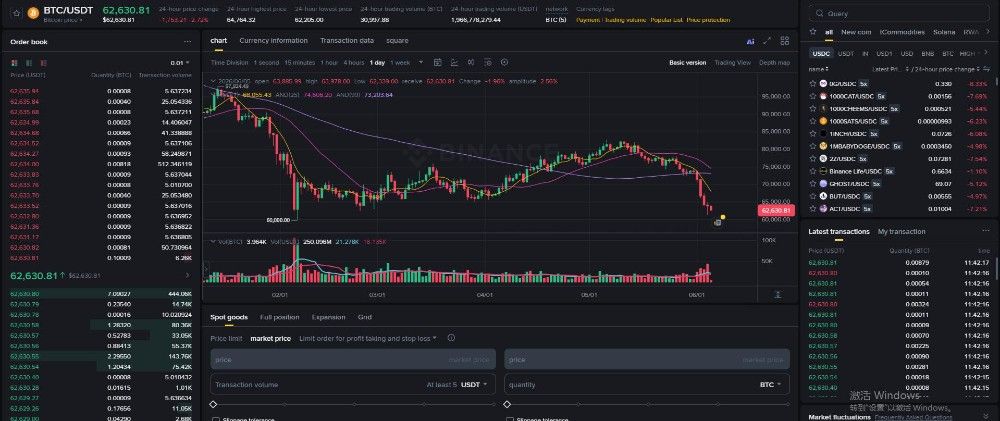Star the ACT/USDC pair

812,209
